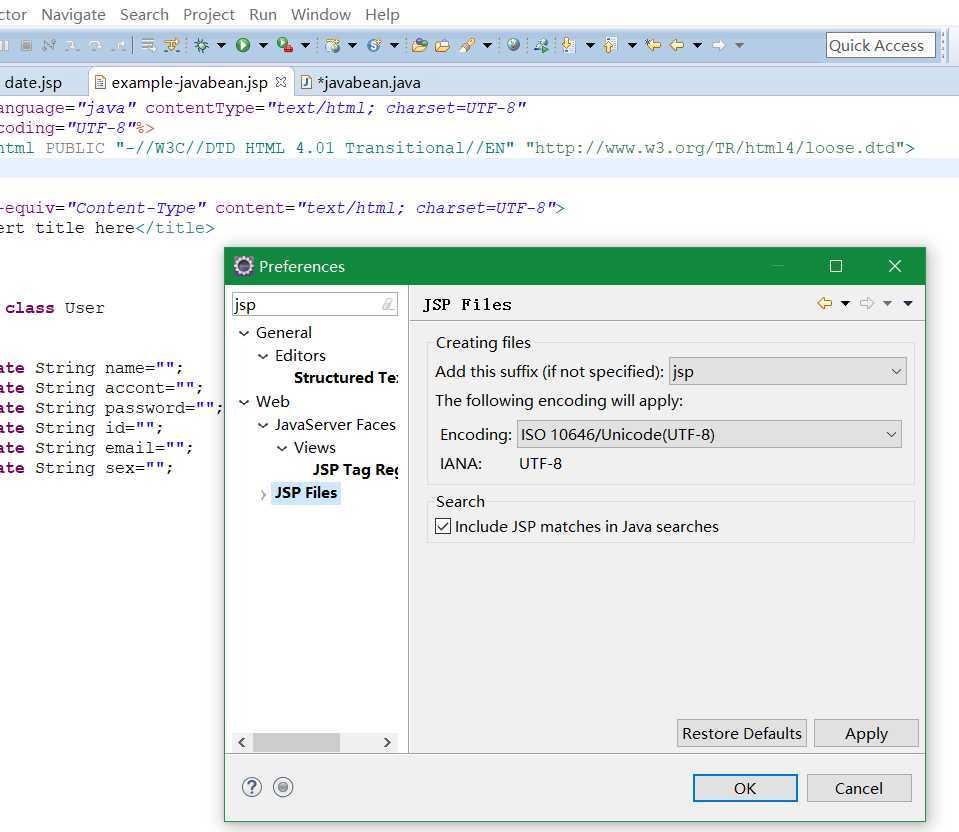This screenshot has width=959, height=832.
Task: Open the Run menu
Action: click(x=263, y=14)
